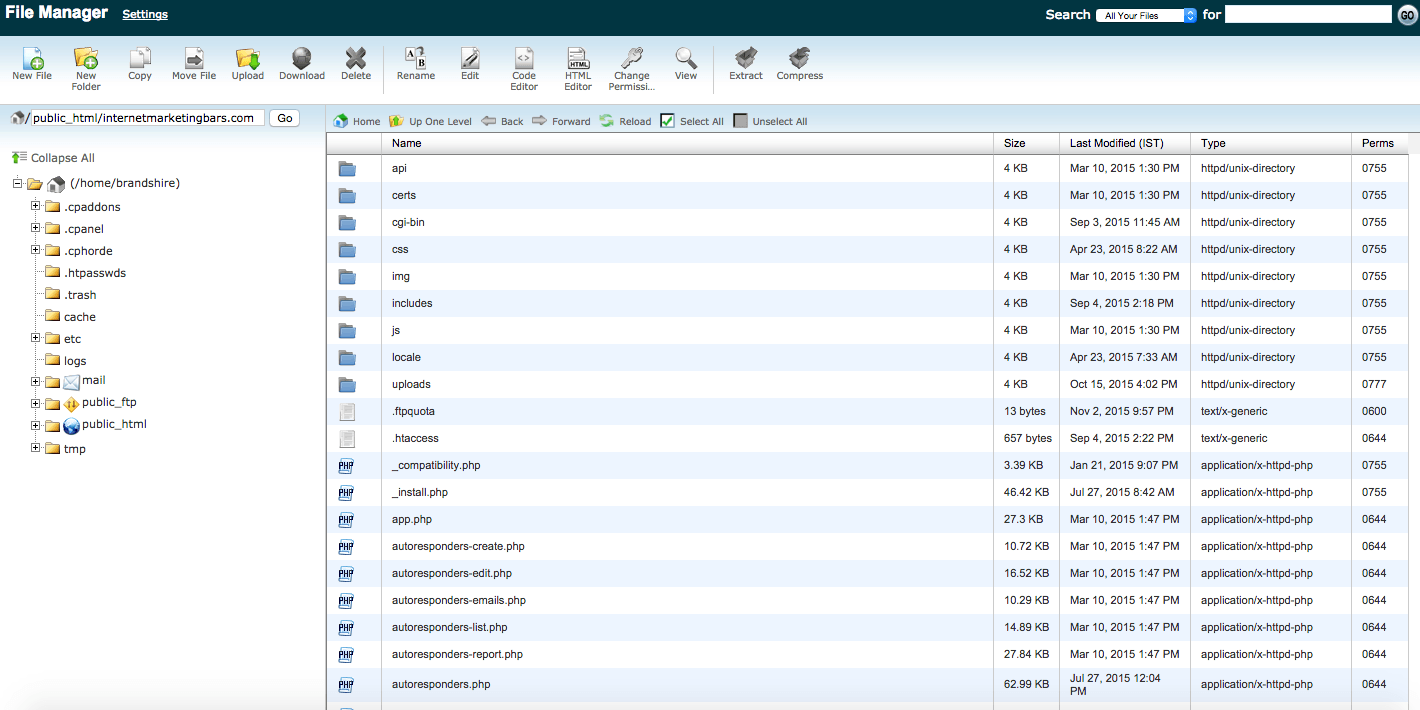Select the View magnifier tool
Image resolution: width=1420 pixels, height=710 pixels.
coord(686,64)
